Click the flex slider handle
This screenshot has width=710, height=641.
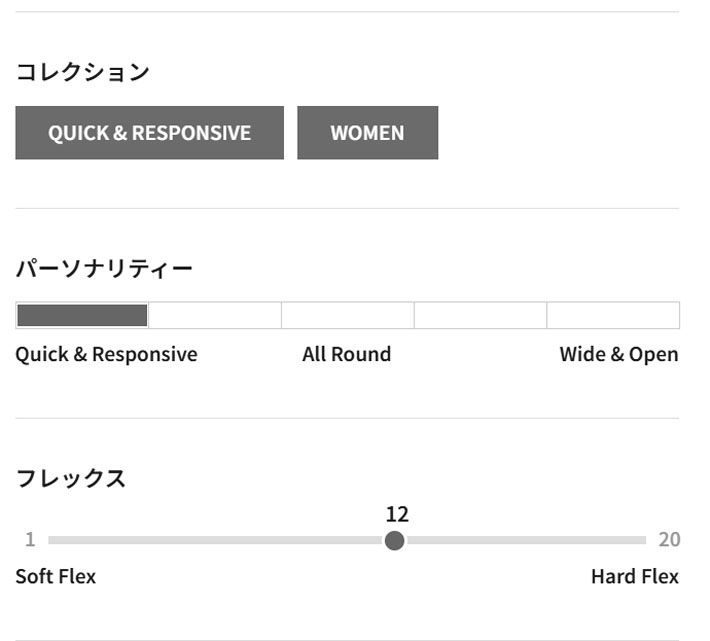click(x=395, y=541)
